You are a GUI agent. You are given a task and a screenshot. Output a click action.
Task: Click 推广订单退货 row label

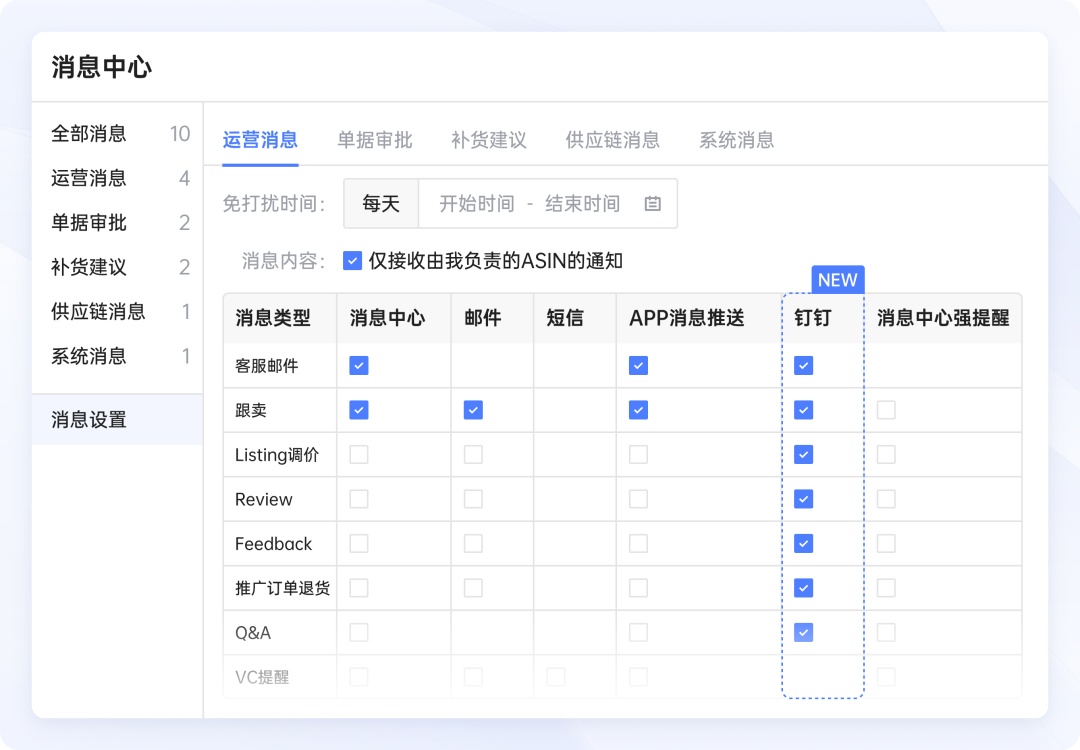(x=282, y=588)
